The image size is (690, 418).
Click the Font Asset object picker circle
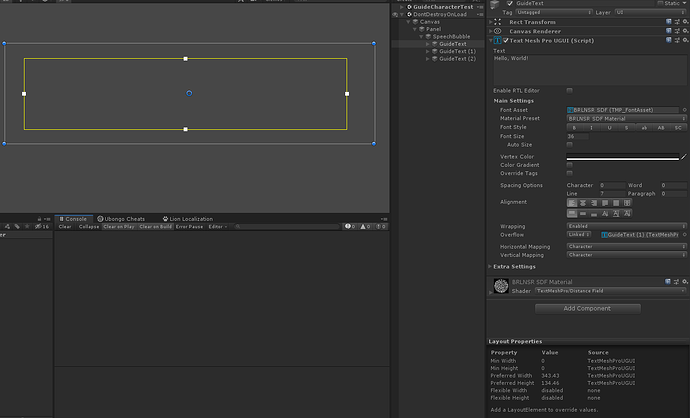click(684, 109)
